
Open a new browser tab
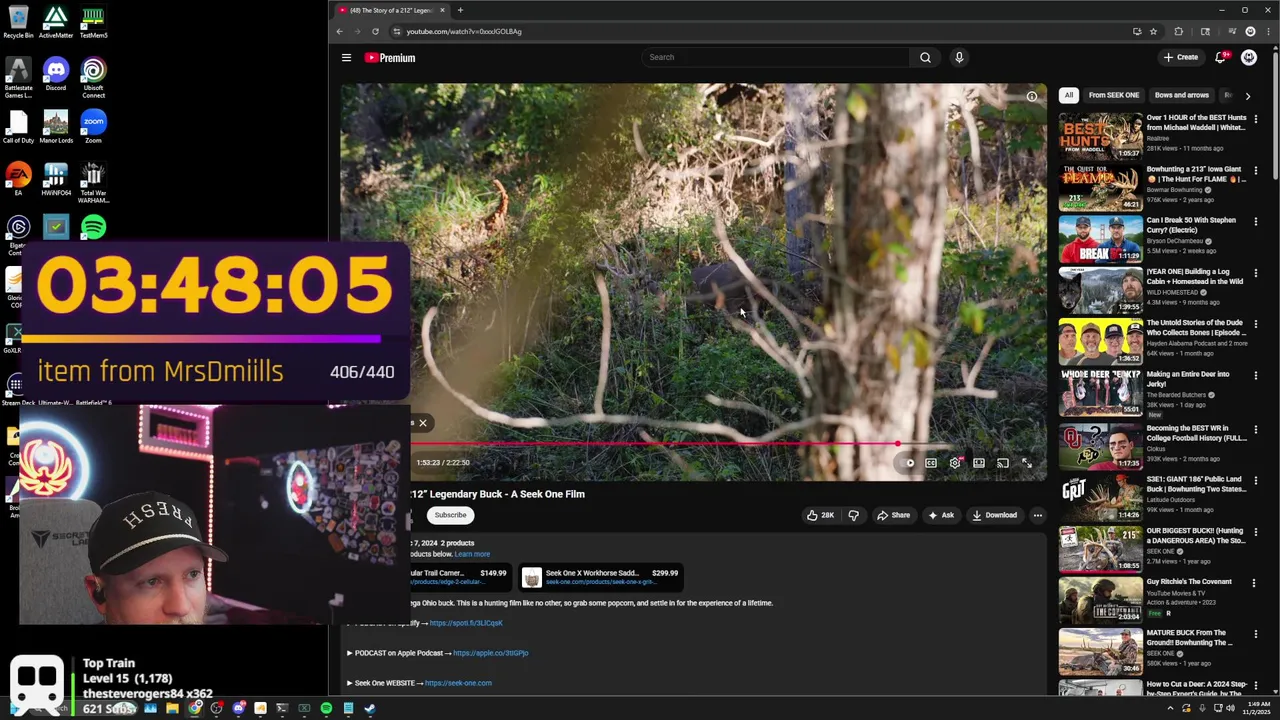point(460,10)
